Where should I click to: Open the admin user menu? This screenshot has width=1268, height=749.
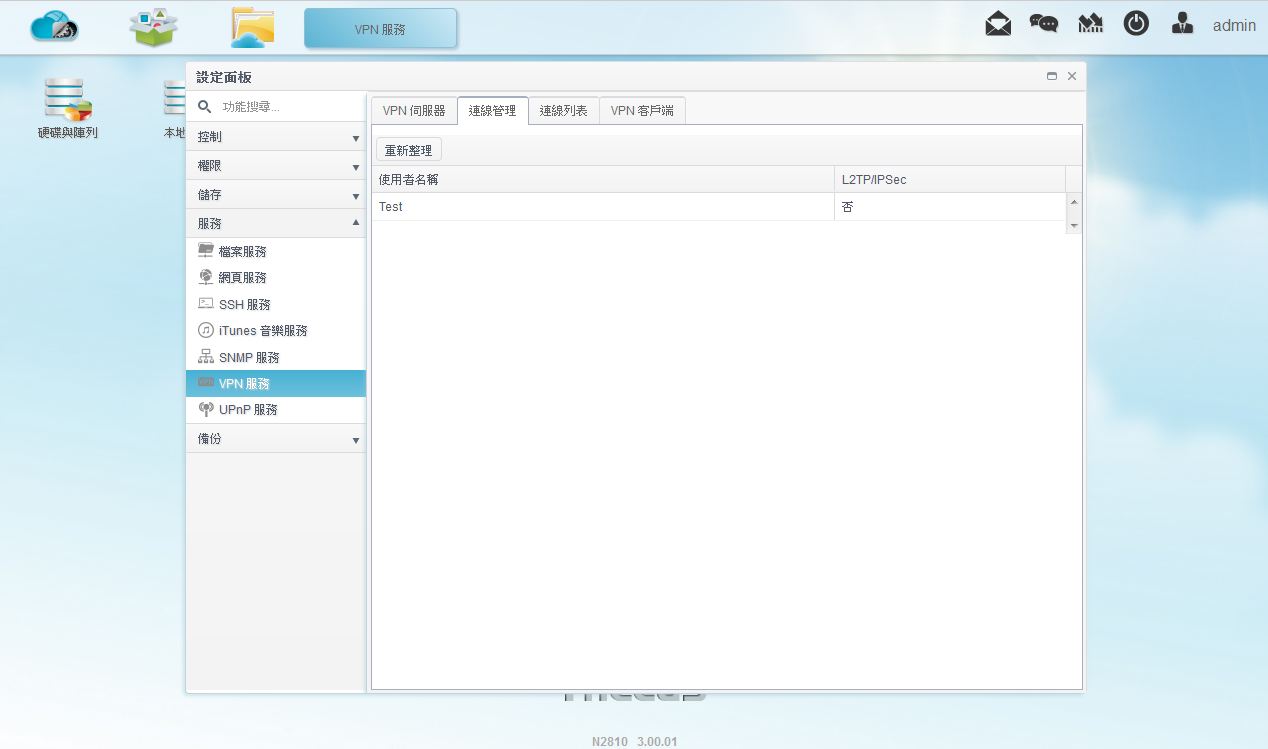[x=1234, y=25]
